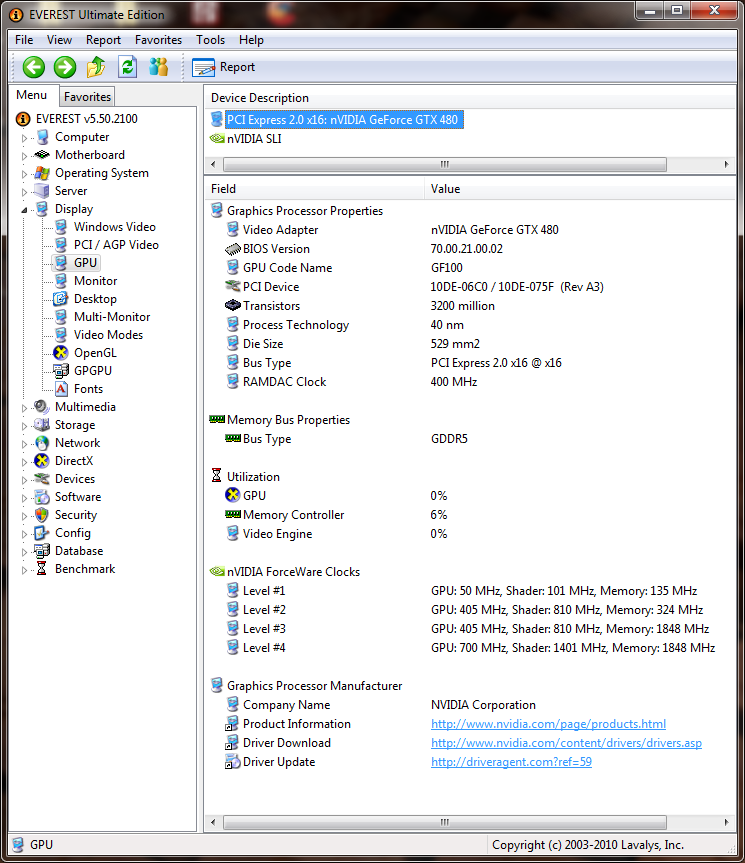Click the Security shield icon
Viewport: 745px width, 863px height.
click(x=41, y=515)
